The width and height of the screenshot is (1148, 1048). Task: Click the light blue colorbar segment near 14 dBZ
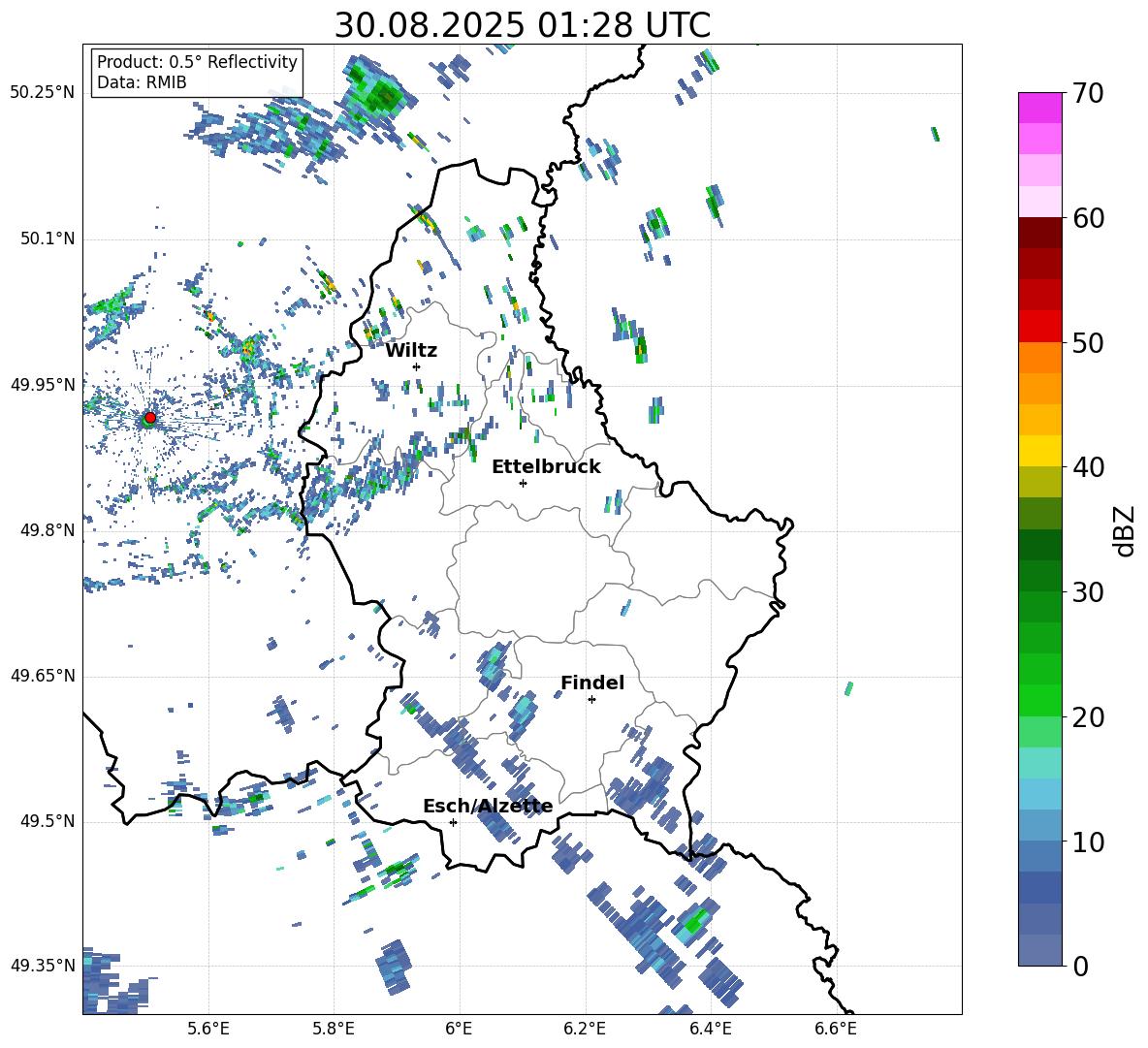pos(1039,794)
